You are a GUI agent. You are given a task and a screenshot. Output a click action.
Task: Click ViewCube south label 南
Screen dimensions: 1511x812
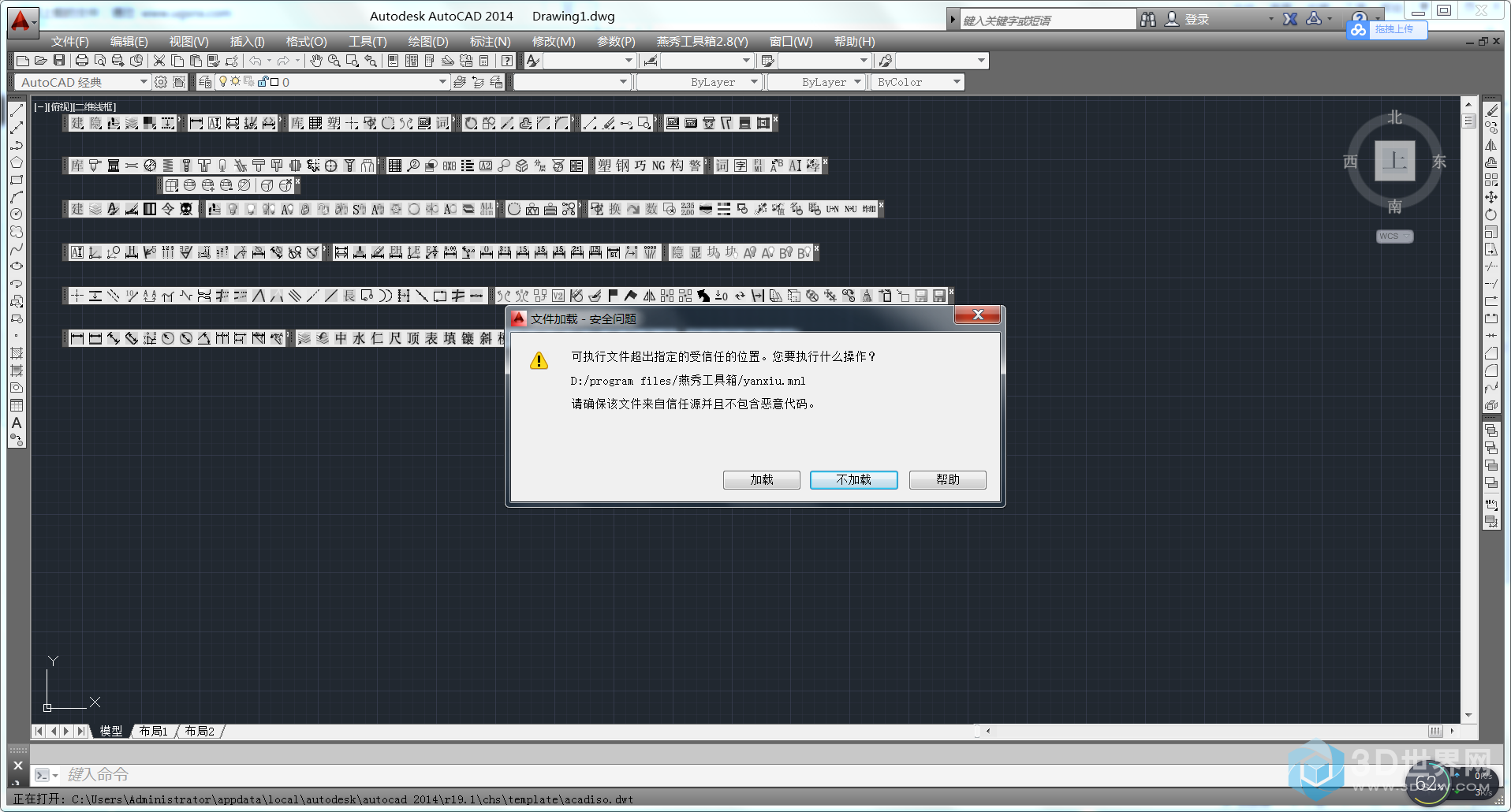[1395, 207]
